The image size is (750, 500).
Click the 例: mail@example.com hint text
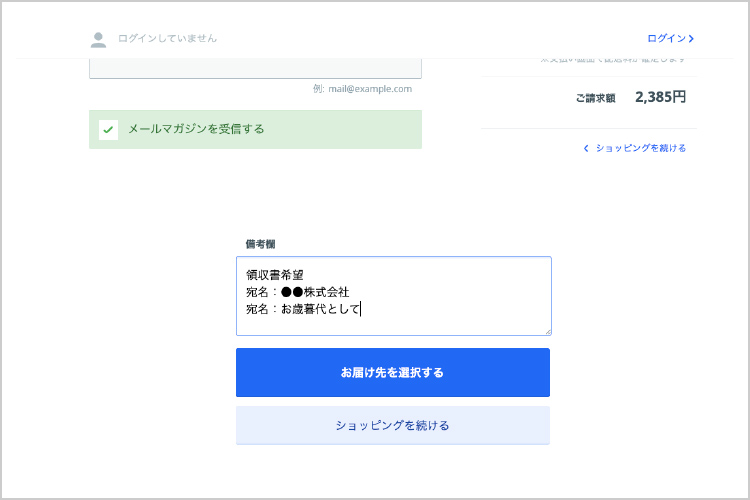pos(363,89)
